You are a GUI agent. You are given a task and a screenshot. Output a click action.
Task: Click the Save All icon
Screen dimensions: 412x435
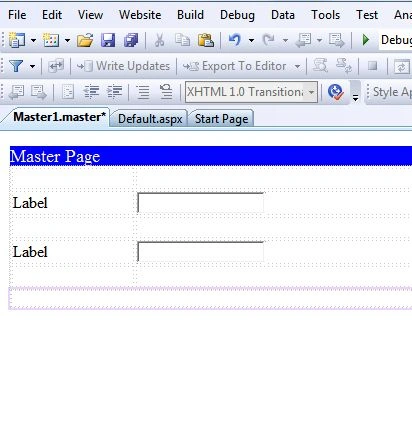coord(131,40)
